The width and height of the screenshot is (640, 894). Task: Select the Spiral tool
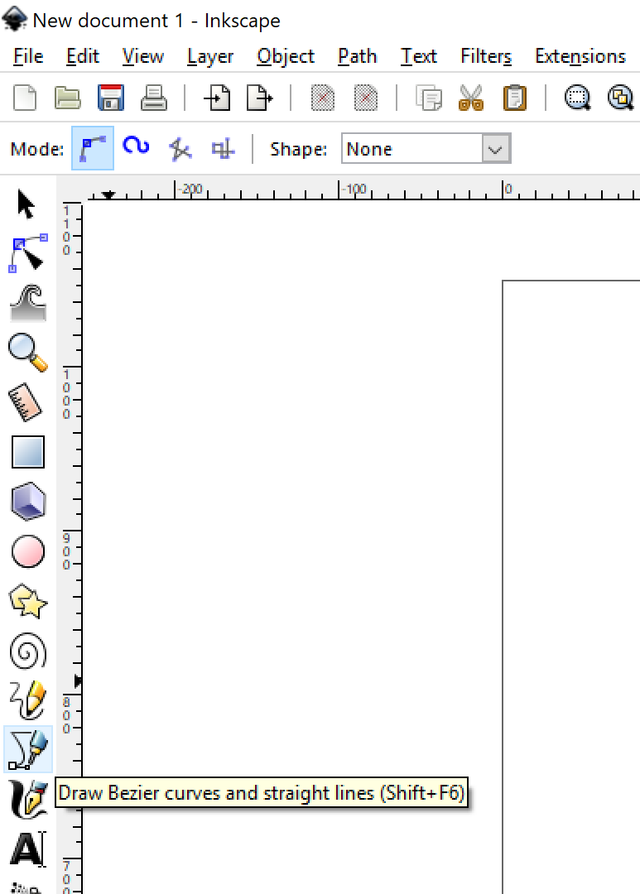point(28,651)
